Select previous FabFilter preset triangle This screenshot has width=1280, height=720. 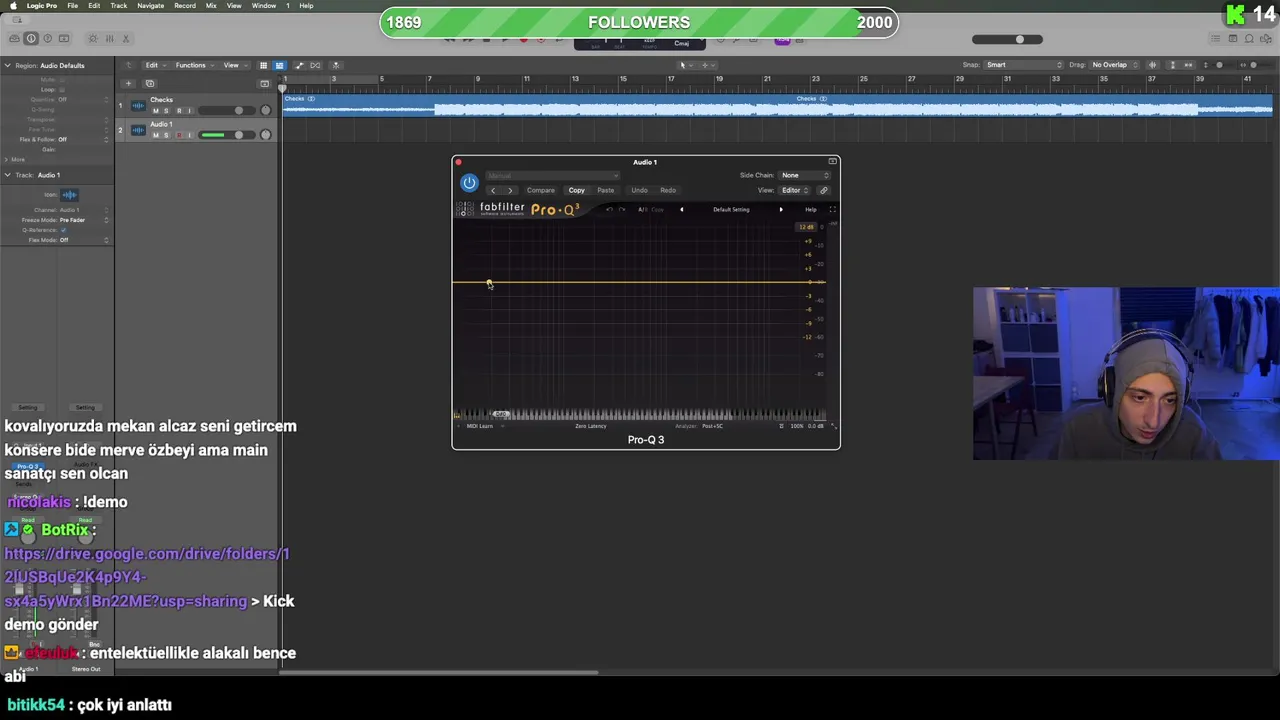coord(682,210)
